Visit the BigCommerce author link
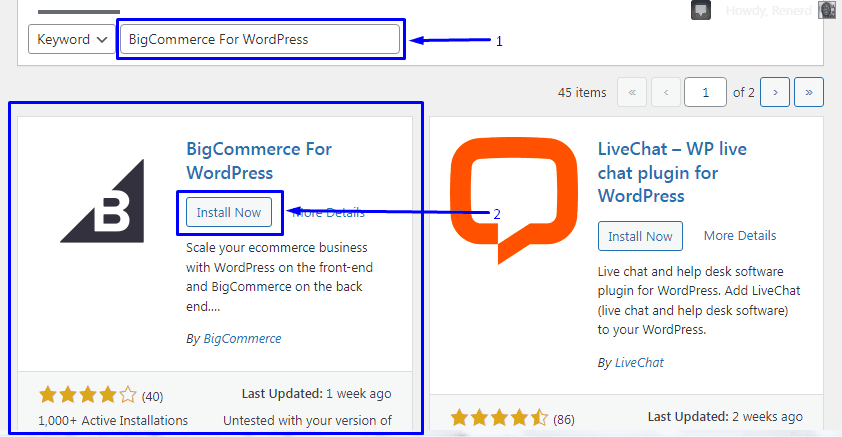The image size is (842, 437). click(242, 339)
